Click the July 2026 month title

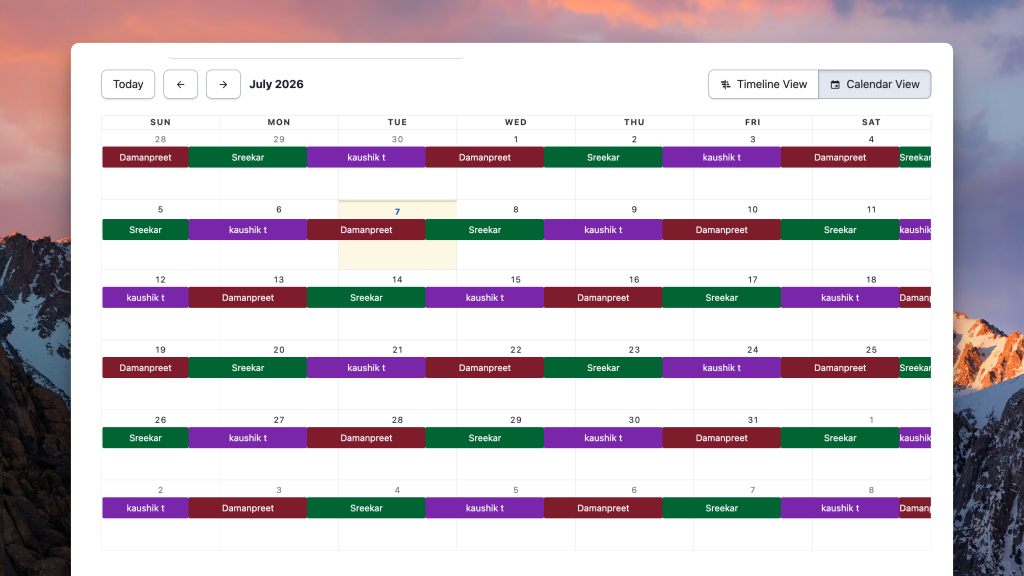pos(276,84)
